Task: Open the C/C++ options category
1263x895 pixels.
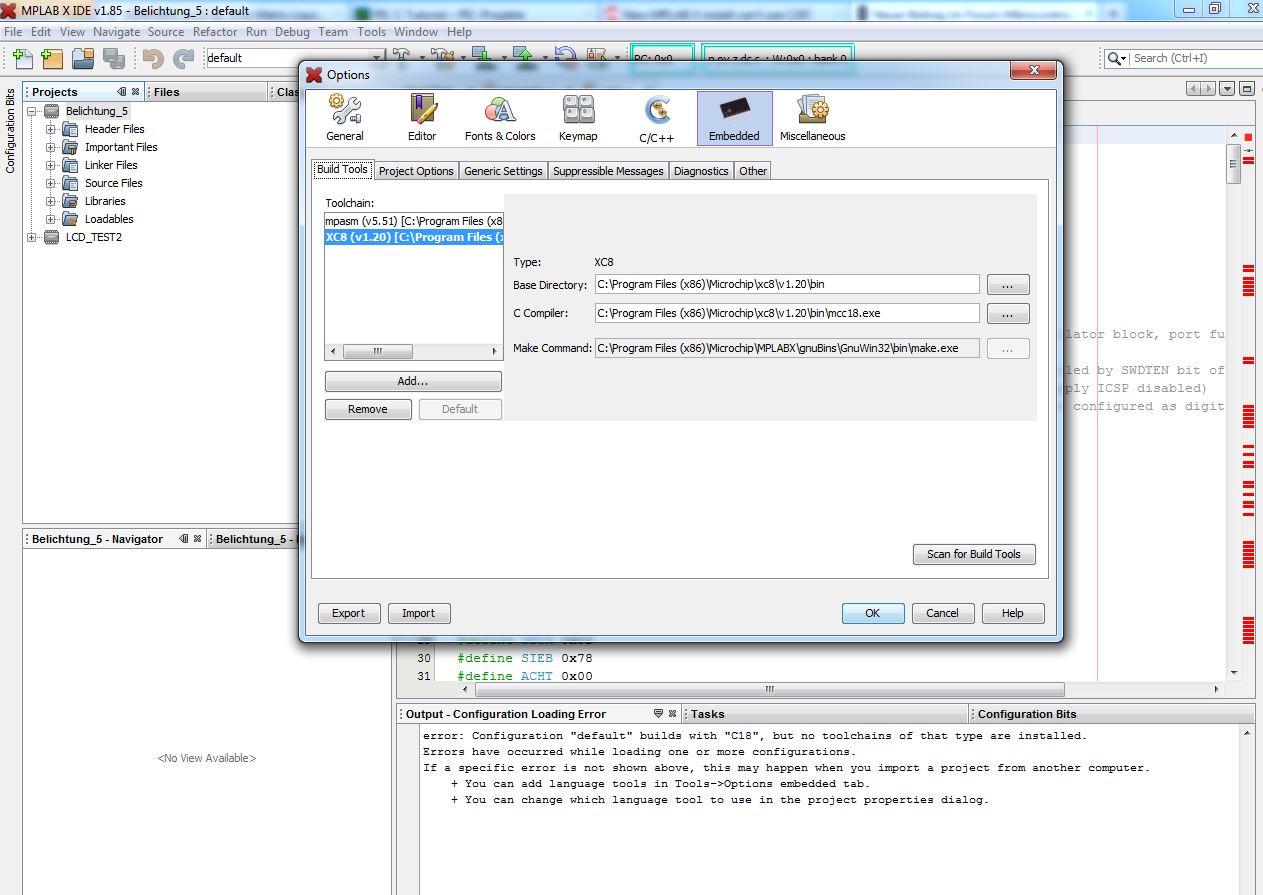Action: coord(657,118)
